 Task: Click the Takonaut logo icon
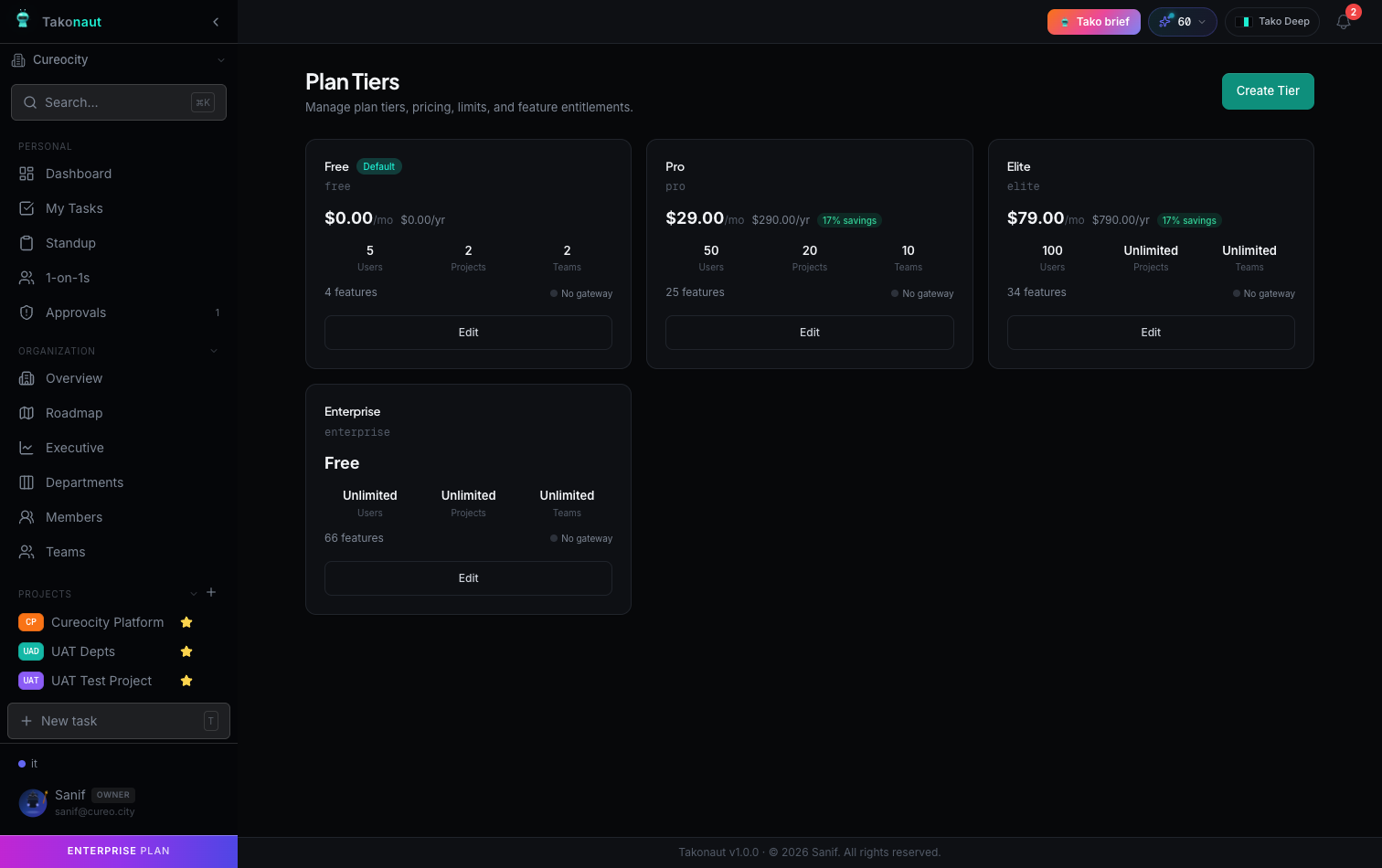click(x=23, y=19)
